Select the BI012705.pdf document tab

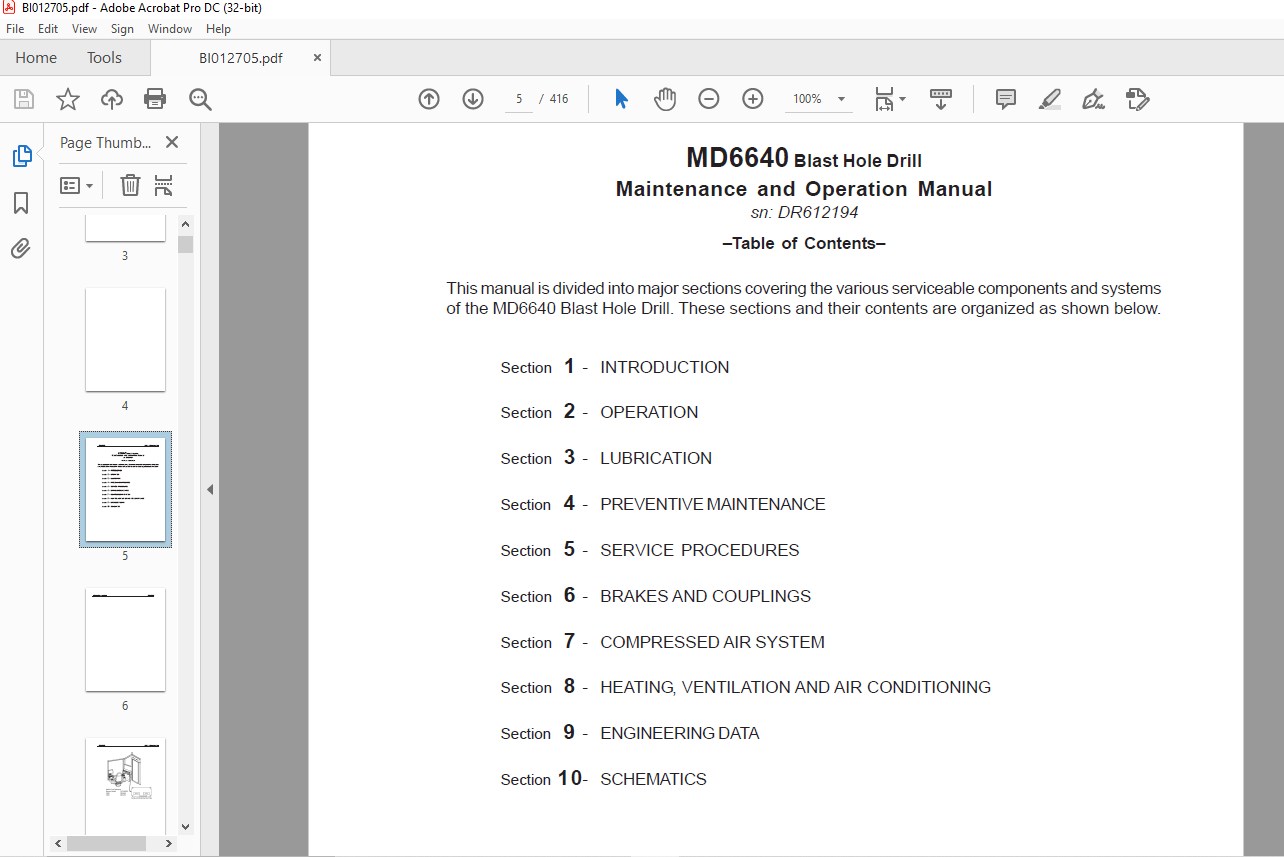(x=240, y=58)
